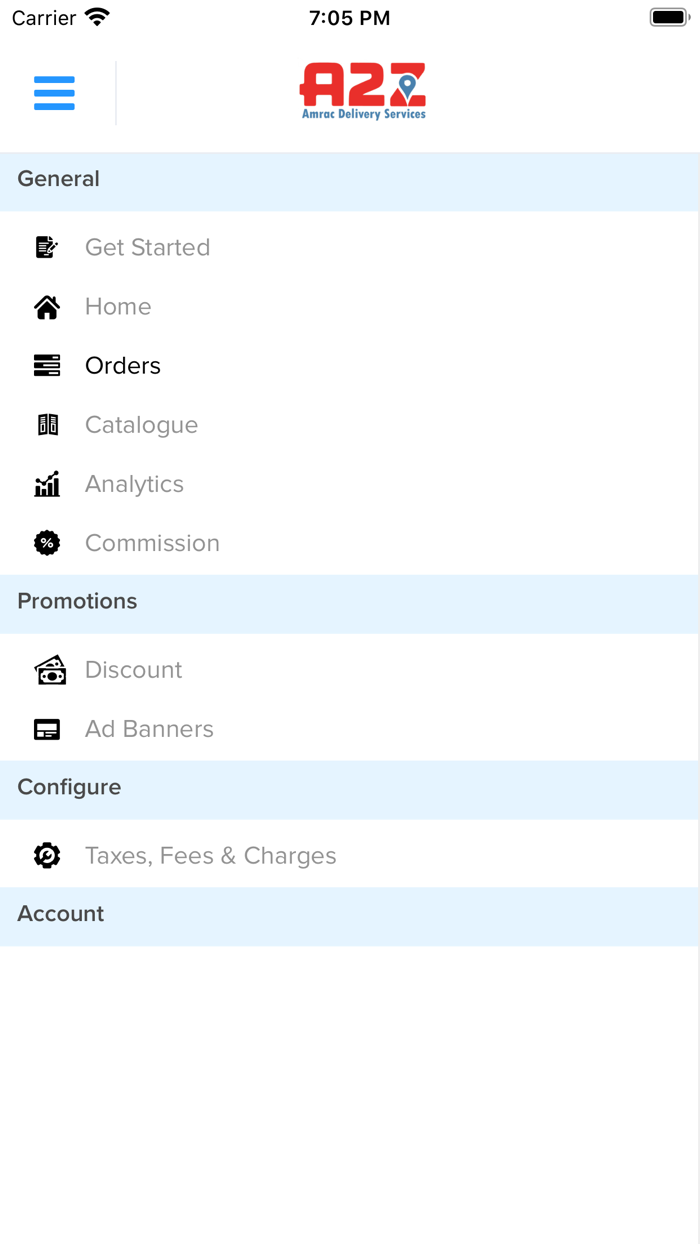Open the Get Started page
Viewport: 700px width, 1244px height.
147,247
